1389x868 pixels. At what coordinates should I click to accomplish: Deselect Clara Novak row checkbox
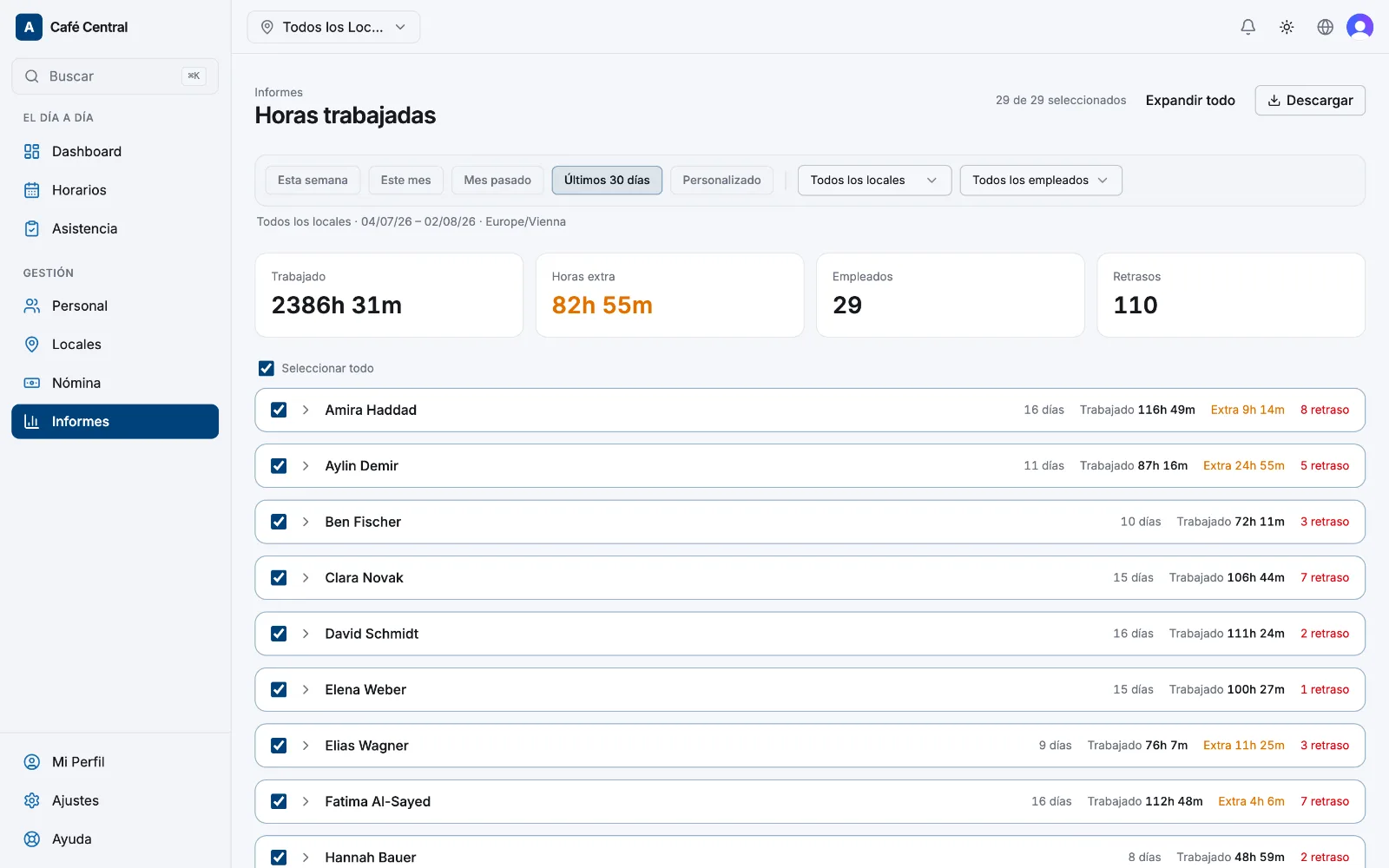[x=279, y=577]
